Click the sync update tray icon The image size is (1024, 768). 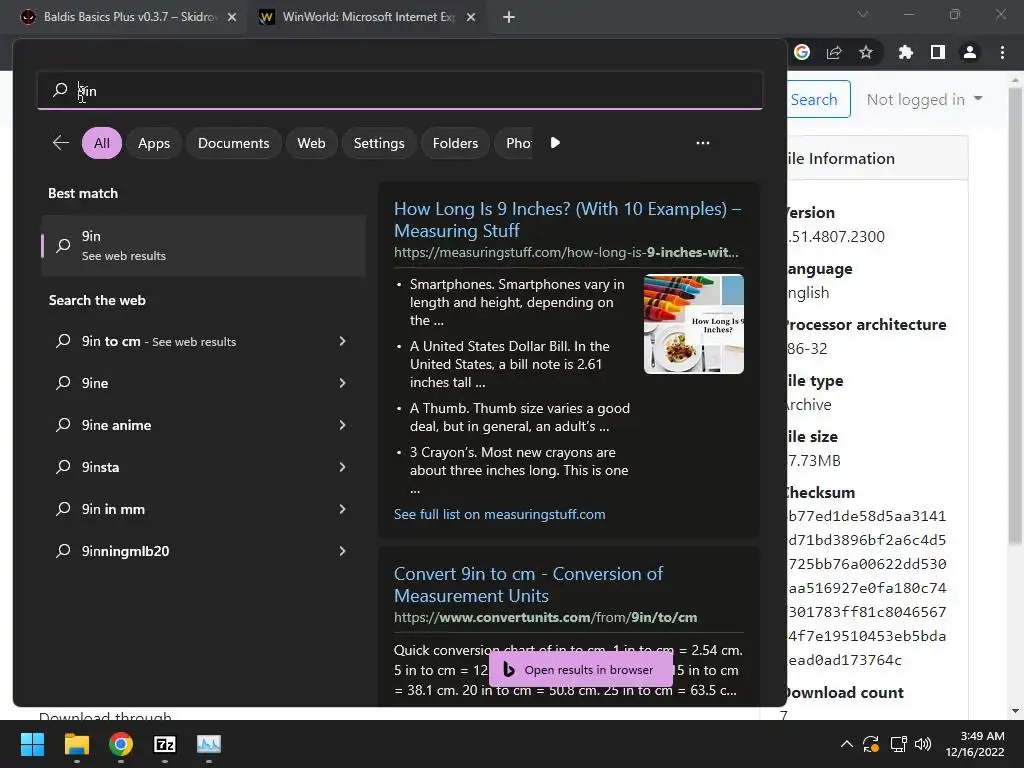coord(871,744)
